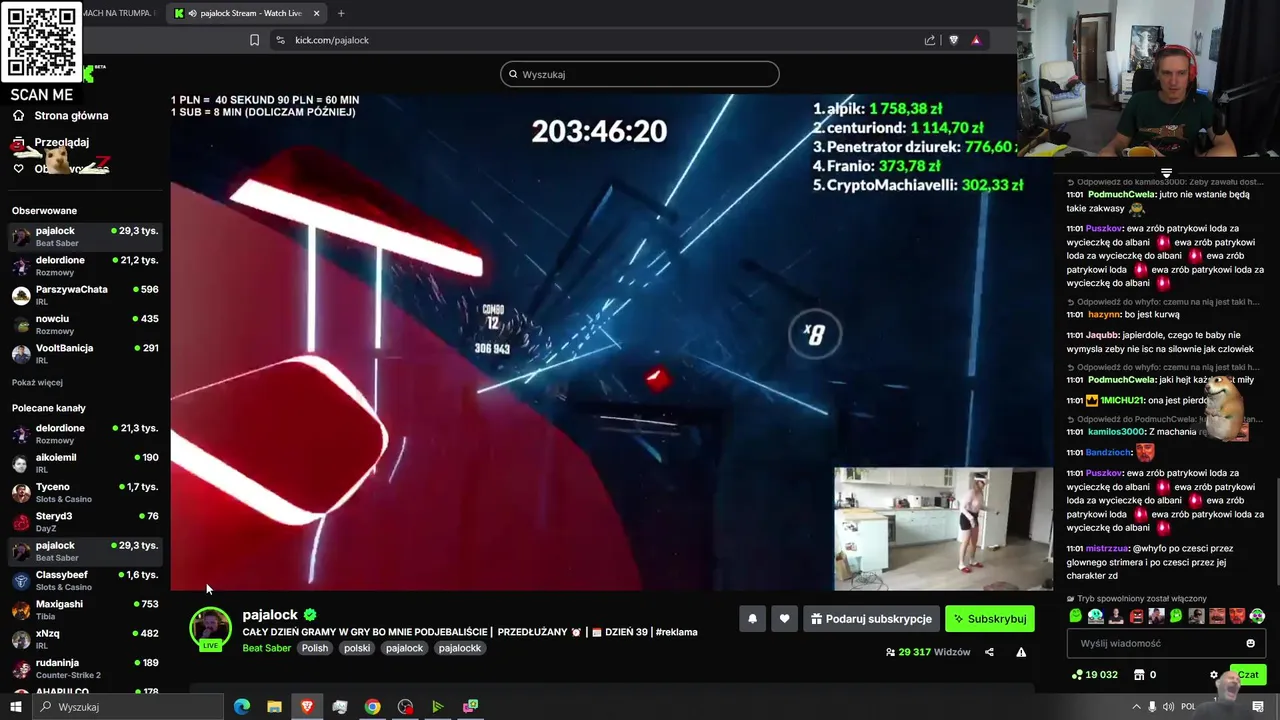The image size is (1280, 720).
Task: Open the recommended channel rudaninja
Action: [x=84, y=668]
